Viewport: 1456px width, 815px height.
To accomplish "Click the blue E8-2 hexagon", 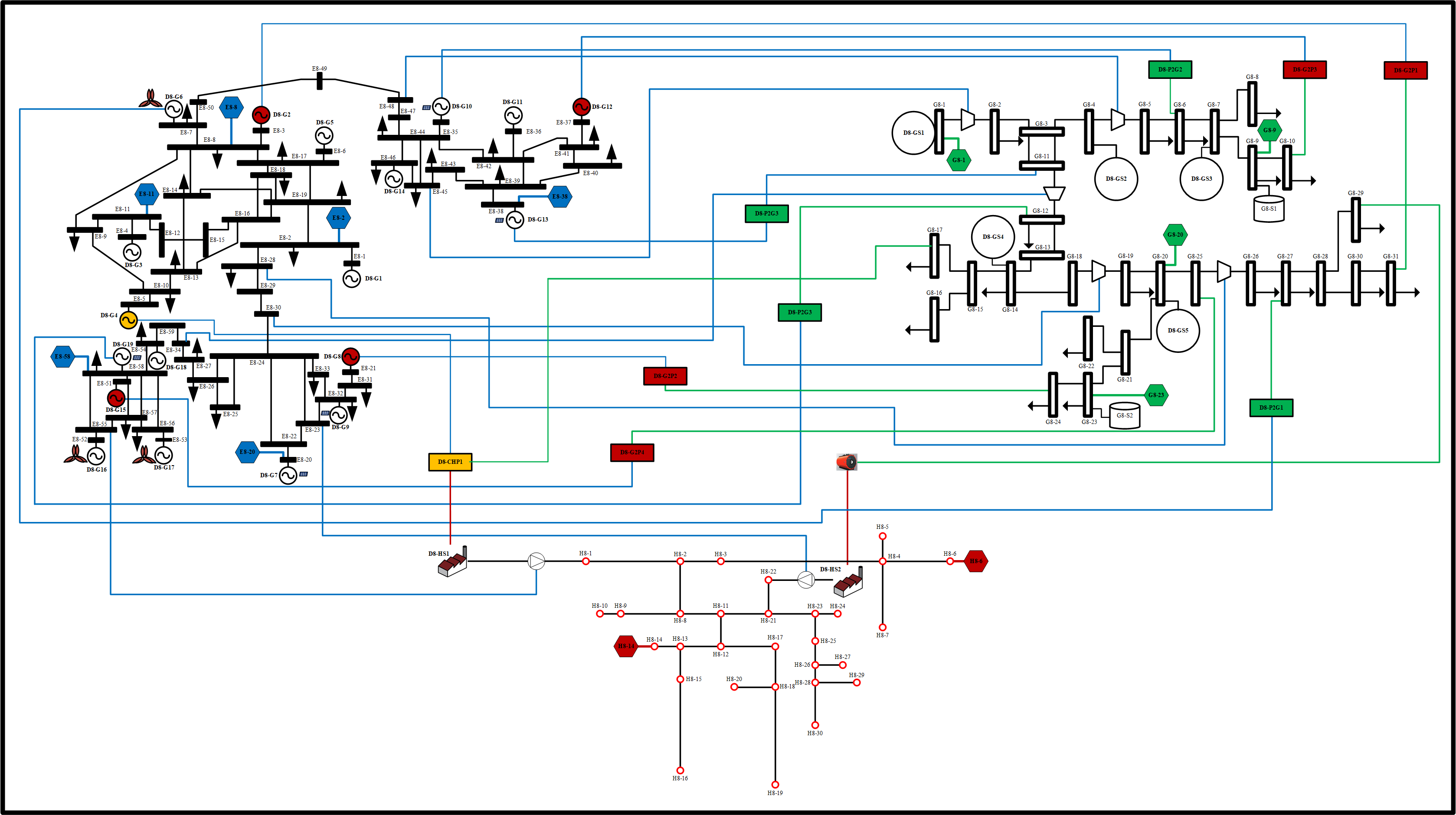I will (338, 218).
